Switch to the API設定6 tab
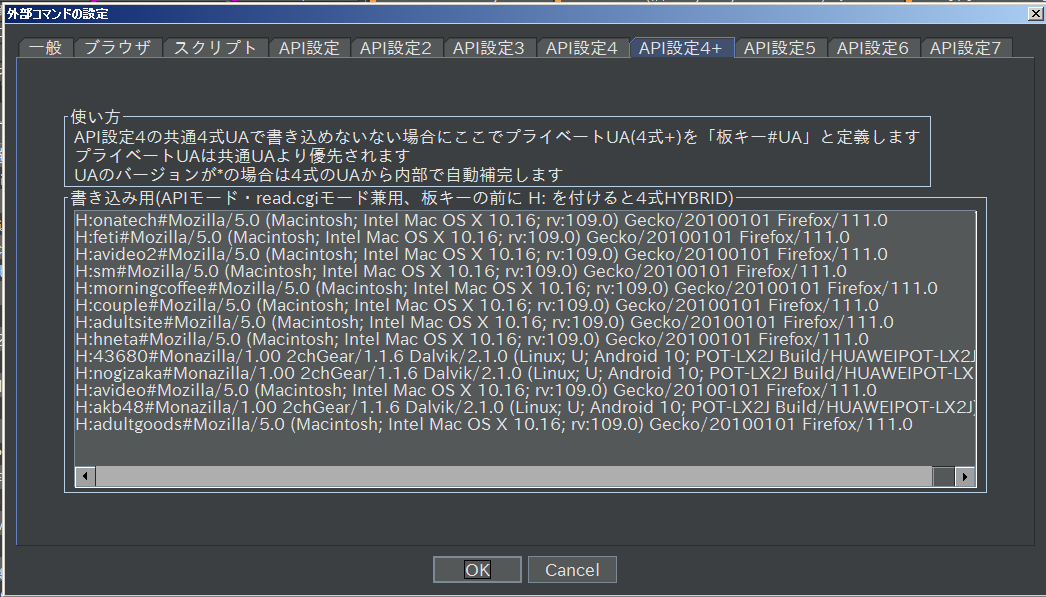 click(x=873, y=48)
